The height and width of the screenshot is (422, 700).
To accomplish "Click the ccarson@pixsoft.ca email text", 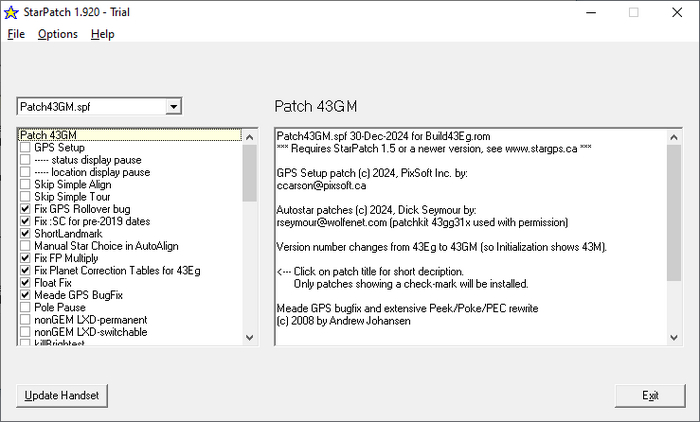I will [321, 185].
